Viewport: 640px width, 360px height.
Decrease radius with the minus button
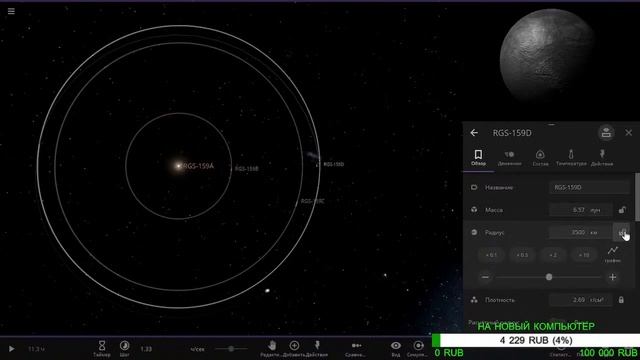[485, 277]
